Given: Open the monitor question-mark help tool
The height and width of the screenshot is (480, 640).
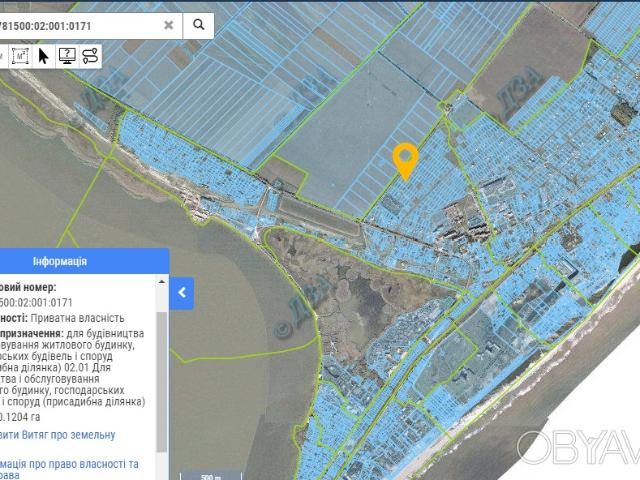Looking at the screenshot, I should click(x=67, y=55).
